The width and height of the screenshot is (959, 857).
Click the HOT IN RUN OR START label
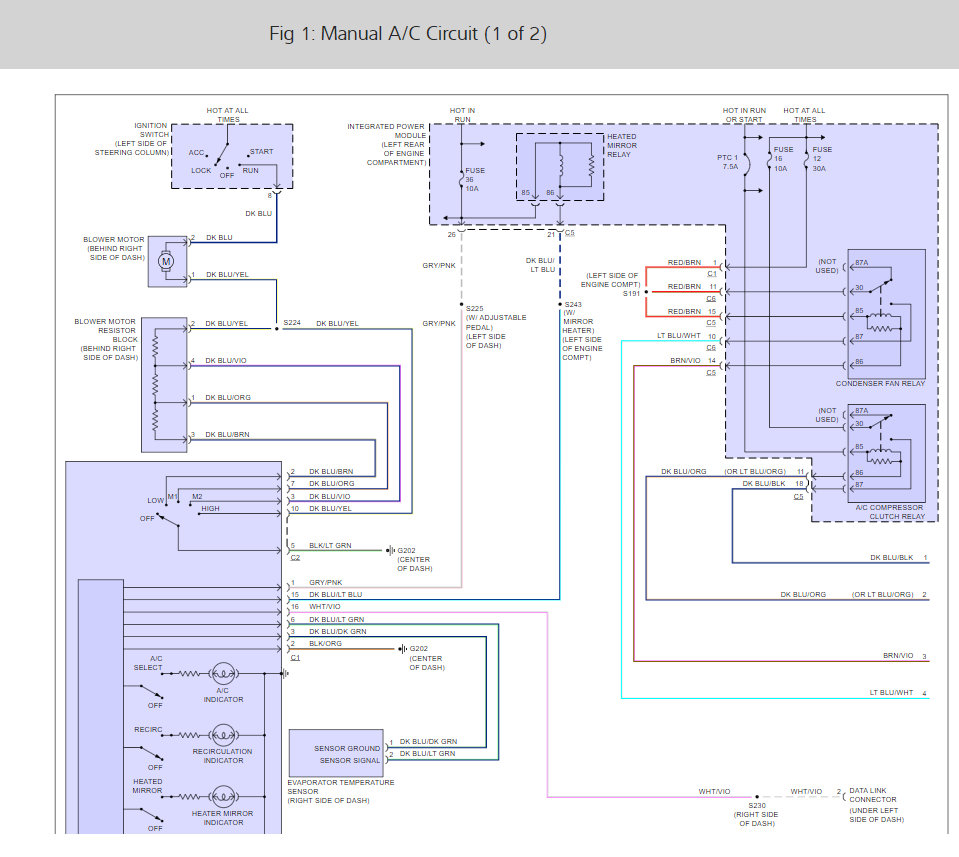pos(744,115)
